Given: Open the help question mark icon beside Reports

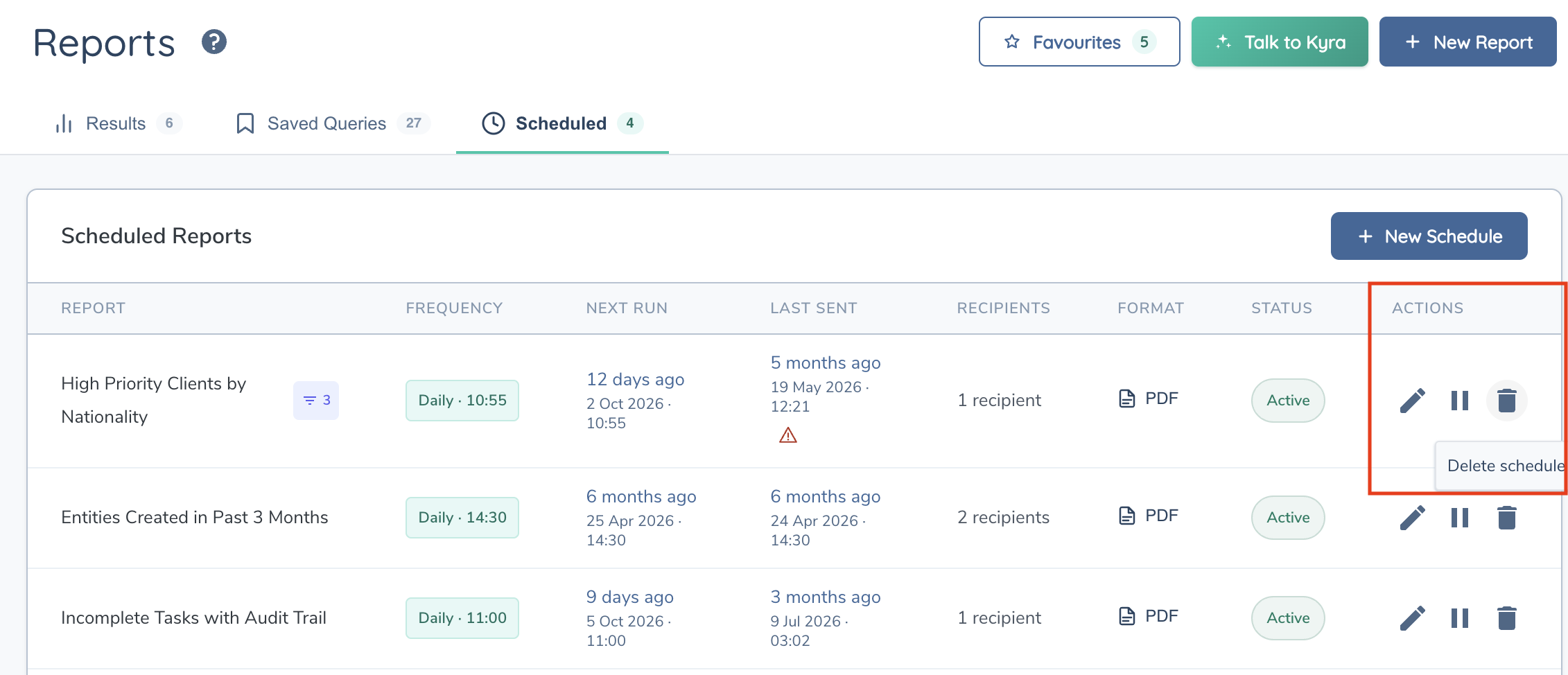Looking at the screenshot, I should tap(214, 42).
